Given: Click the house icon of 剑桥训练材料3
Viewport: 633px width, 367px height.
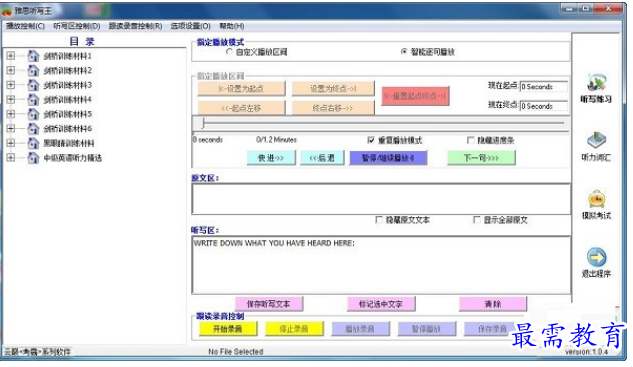Looking at the screenshot, I should (x=33, y=85).
